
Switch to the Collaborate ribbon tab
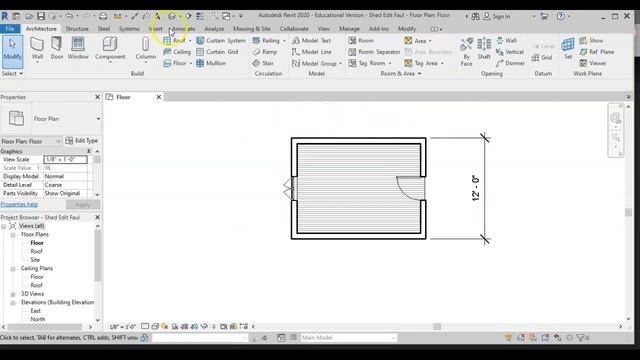[294, 29]
